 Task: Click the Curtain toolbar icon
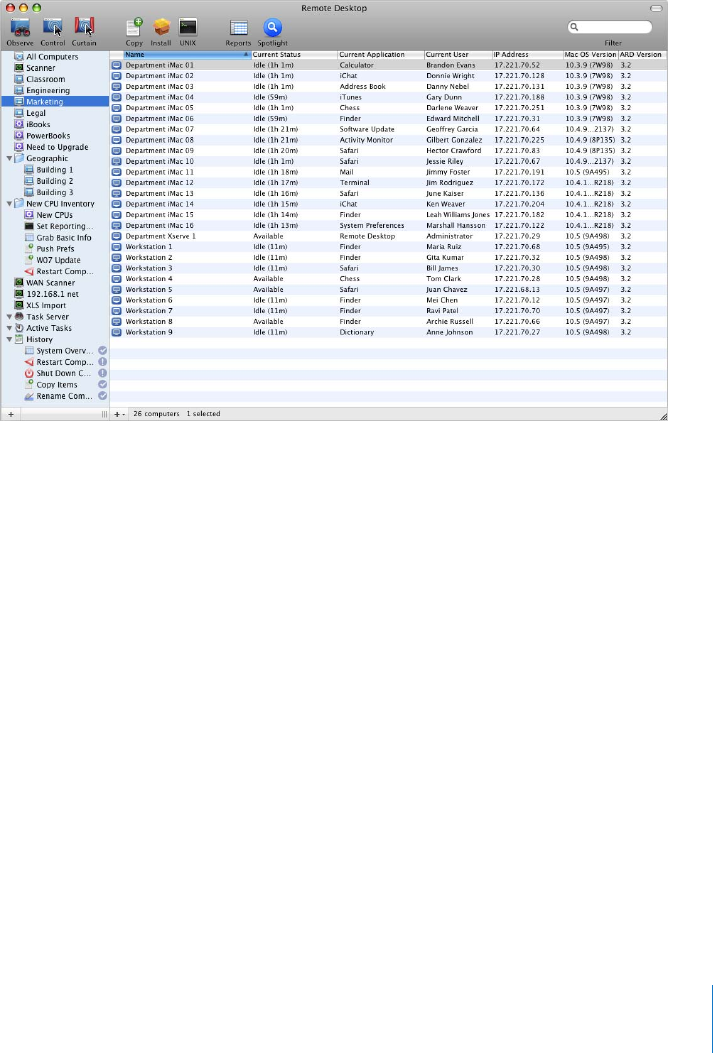(84, 28)
